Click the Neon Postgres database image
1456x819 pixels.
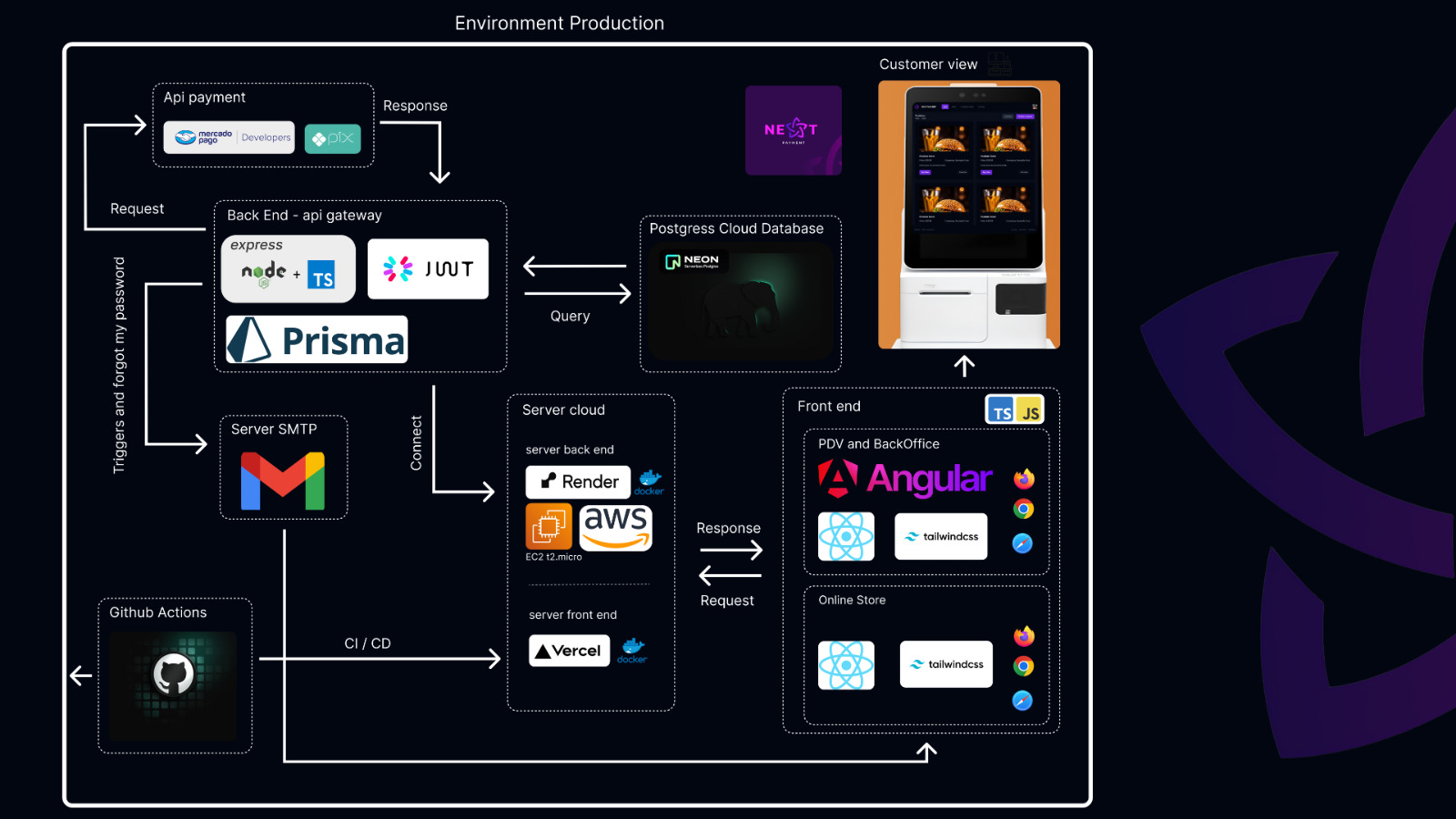[741, 301]
